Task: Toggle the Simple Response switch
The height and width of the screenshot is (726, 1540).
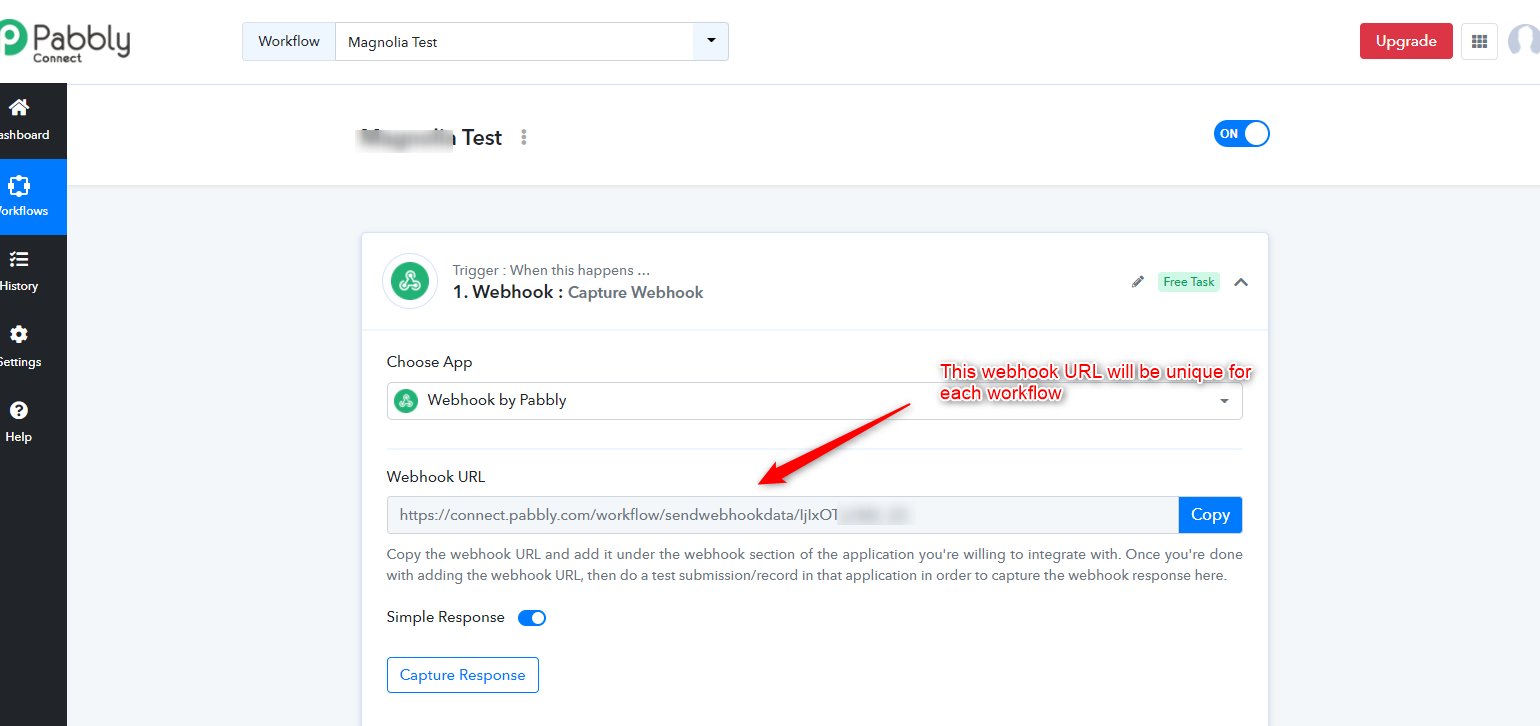Action: 532,618
